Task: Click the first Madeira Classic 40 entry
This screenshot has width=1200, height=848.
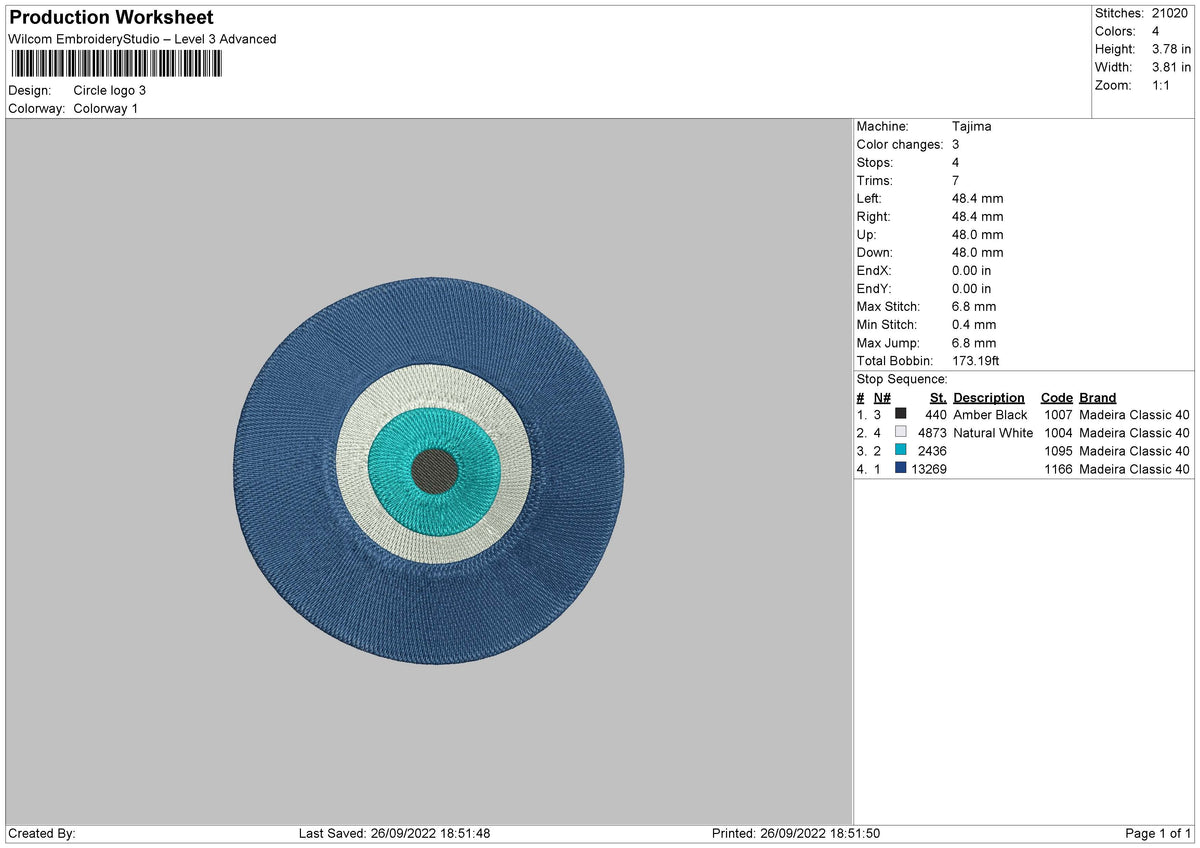Action: pos(1131,414)
